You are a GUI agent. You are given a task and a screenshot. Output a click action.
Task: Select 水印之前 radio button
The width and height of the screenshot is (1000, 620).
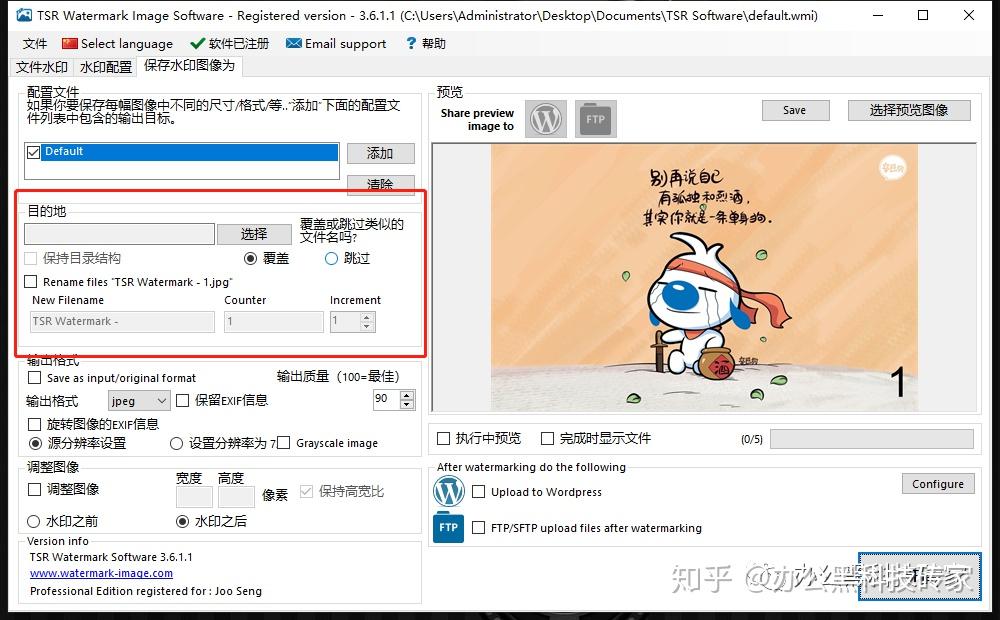[34, 522]
